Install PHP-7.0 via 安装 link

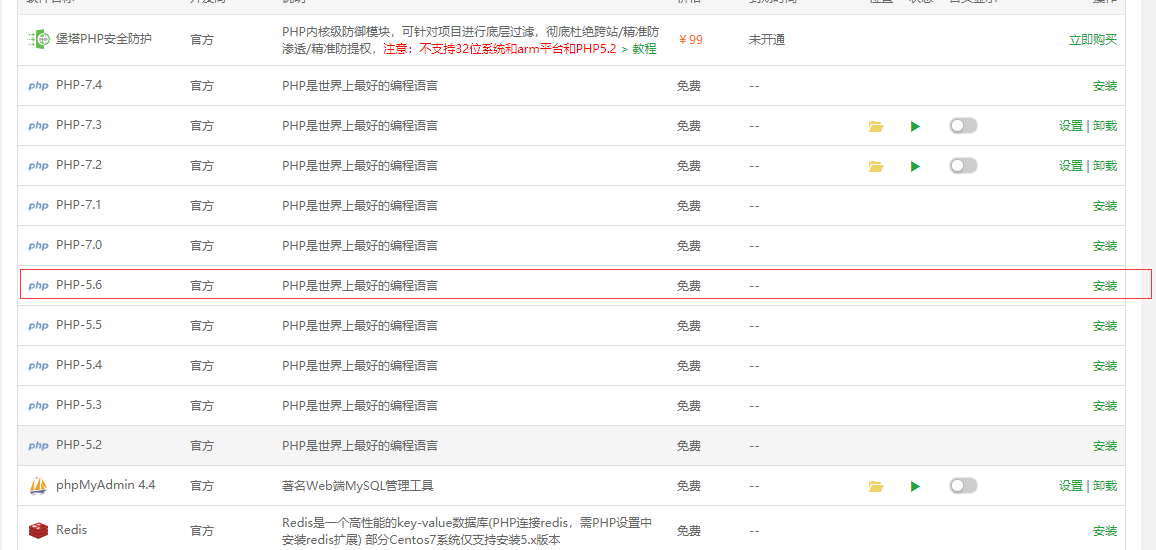(x=1105, y=246)
